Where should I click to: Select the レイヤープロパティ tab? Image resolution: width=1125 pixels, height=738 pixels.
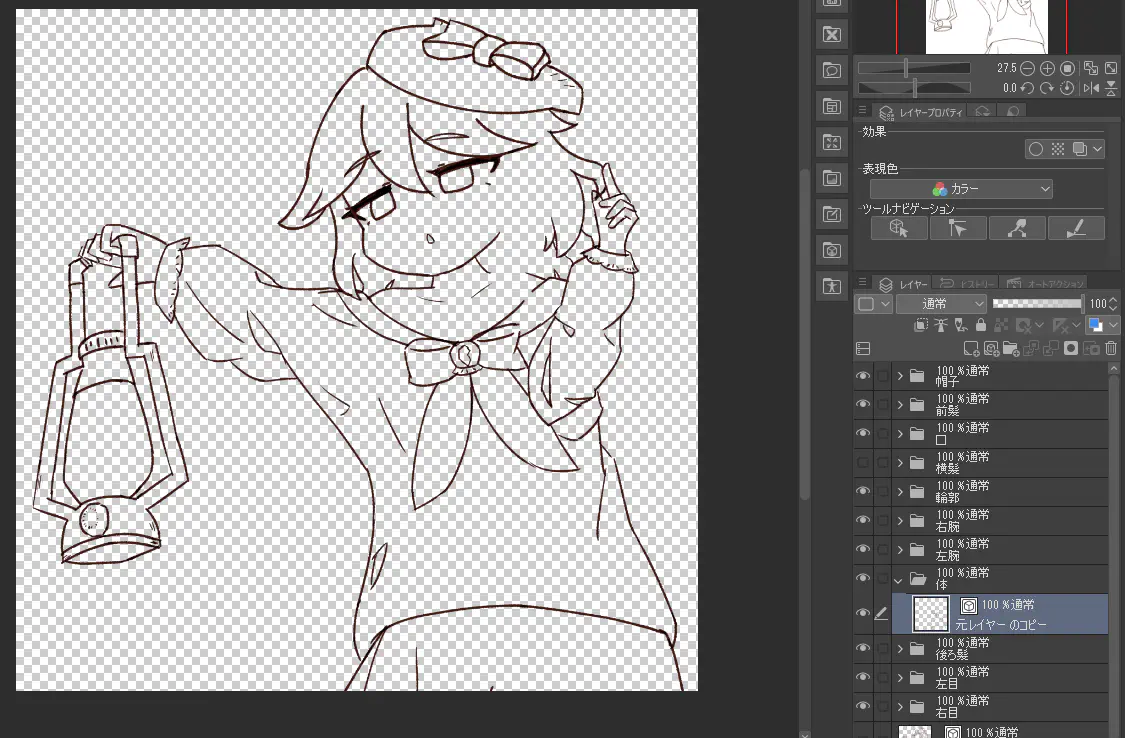click(x=921, y=113)
